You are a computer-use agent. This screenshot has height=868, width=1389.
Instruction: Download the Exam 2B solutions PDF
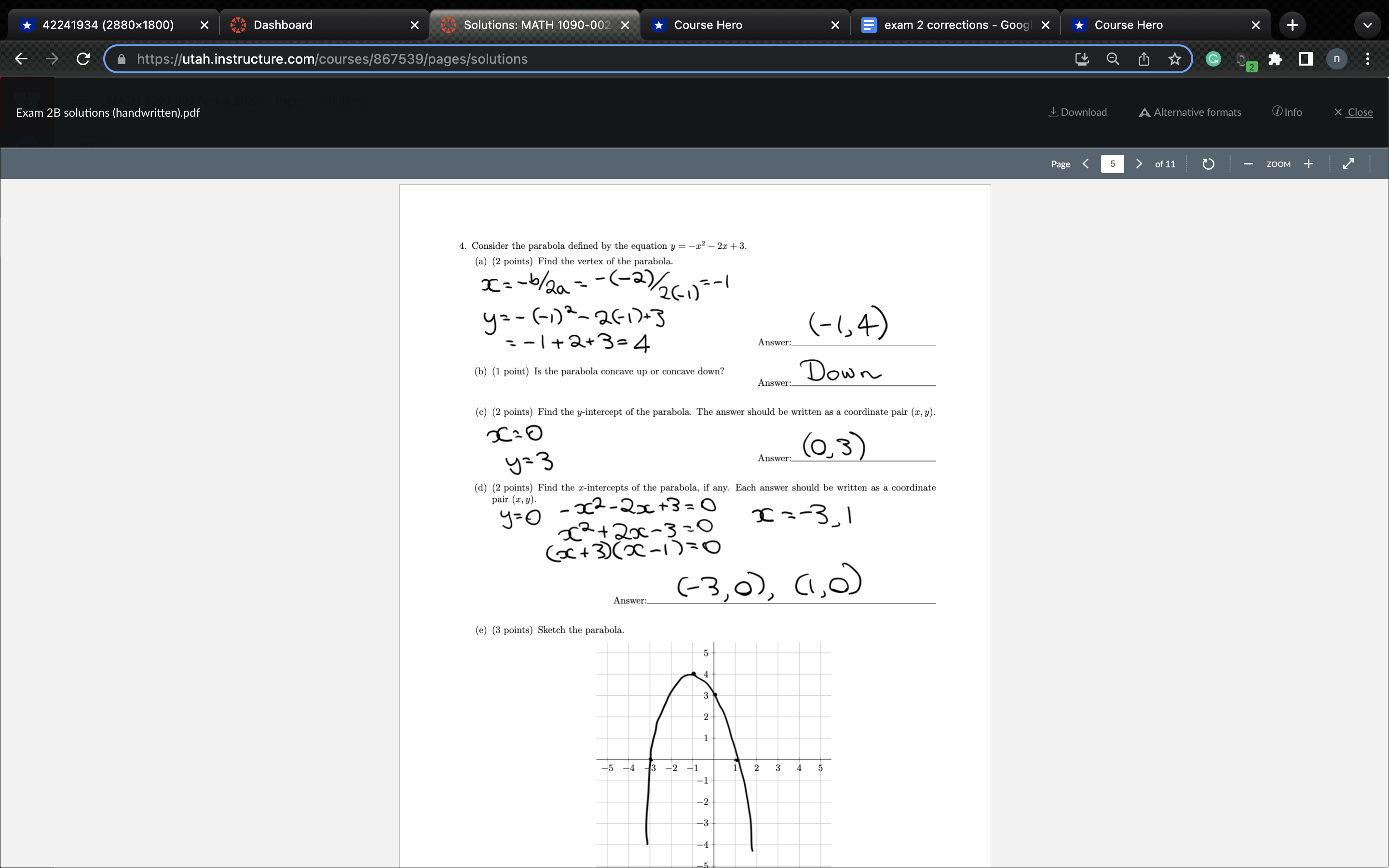pos(1077,112)
